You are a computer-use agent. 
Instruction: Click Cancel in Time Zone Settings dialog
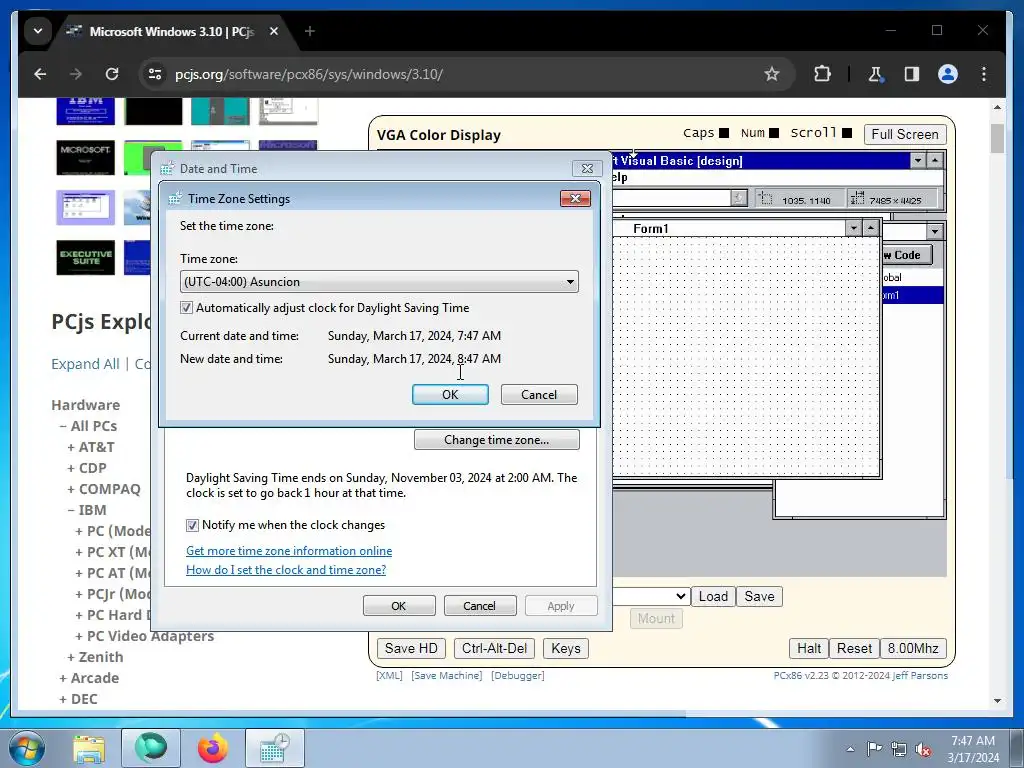(539, 394)
